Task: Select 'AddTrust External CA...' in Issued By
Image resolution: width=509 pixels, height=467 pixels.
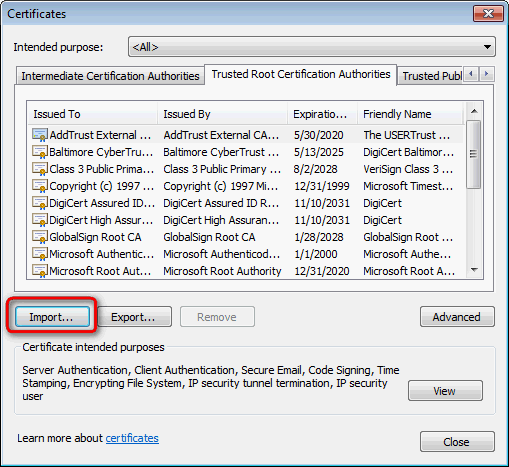Action: [x=221, y=135]
